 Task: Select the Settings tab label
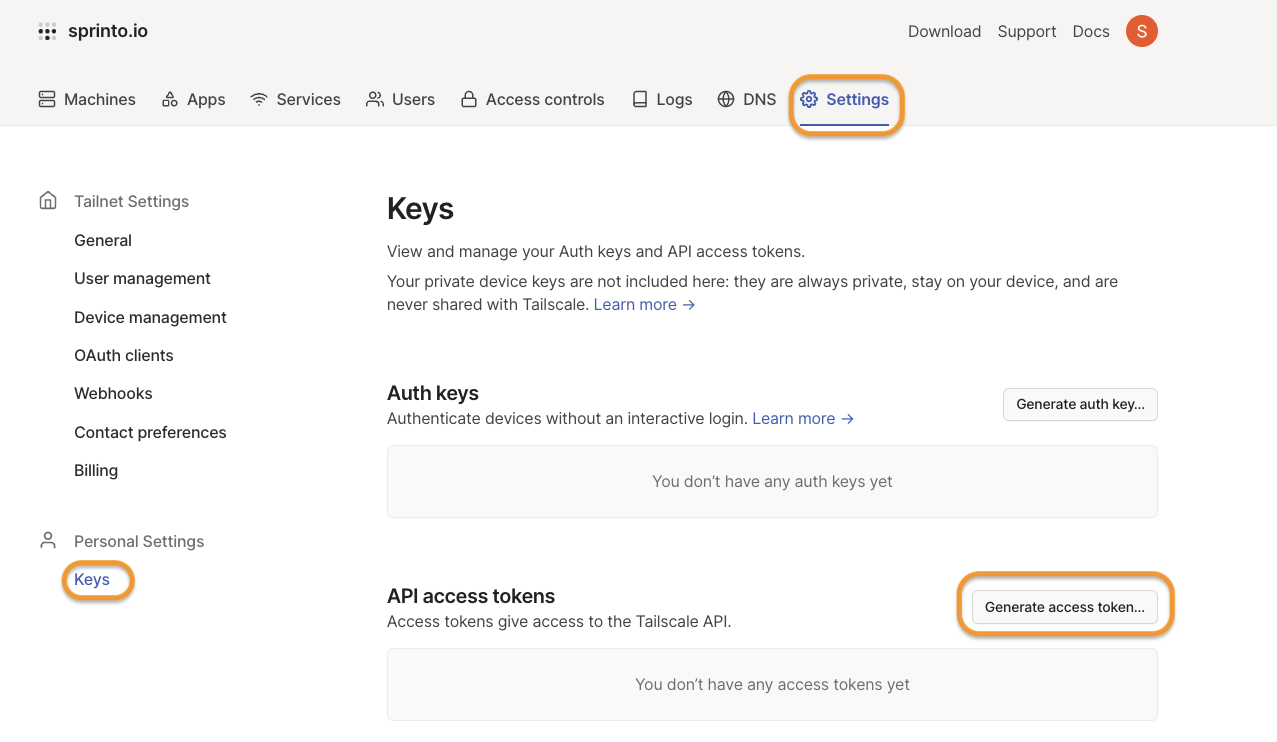click(x=857, y=99)
